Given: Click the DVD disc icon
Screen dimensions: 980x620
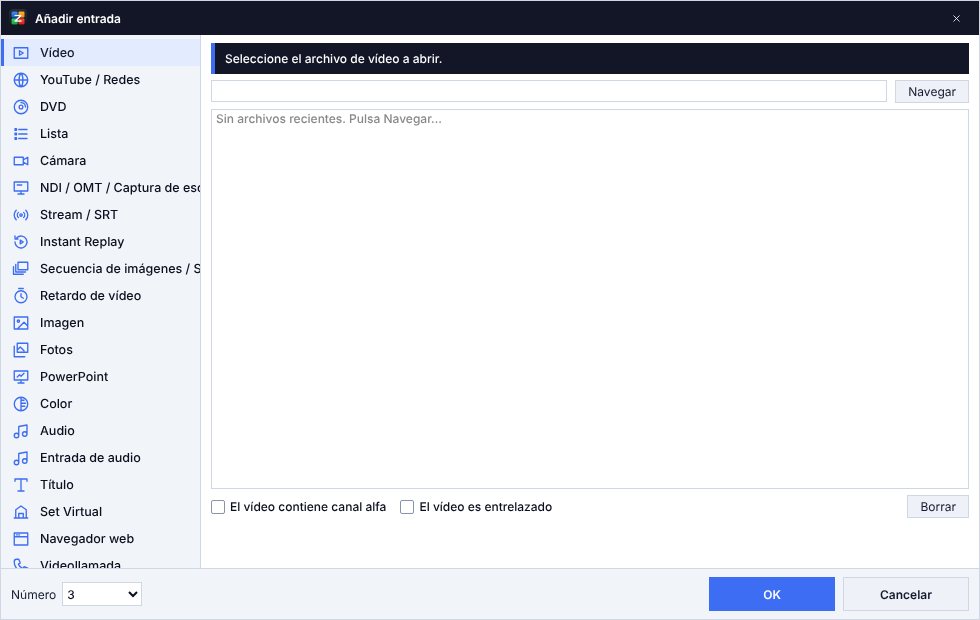Looking at the screenshot, I should [21, 107].
